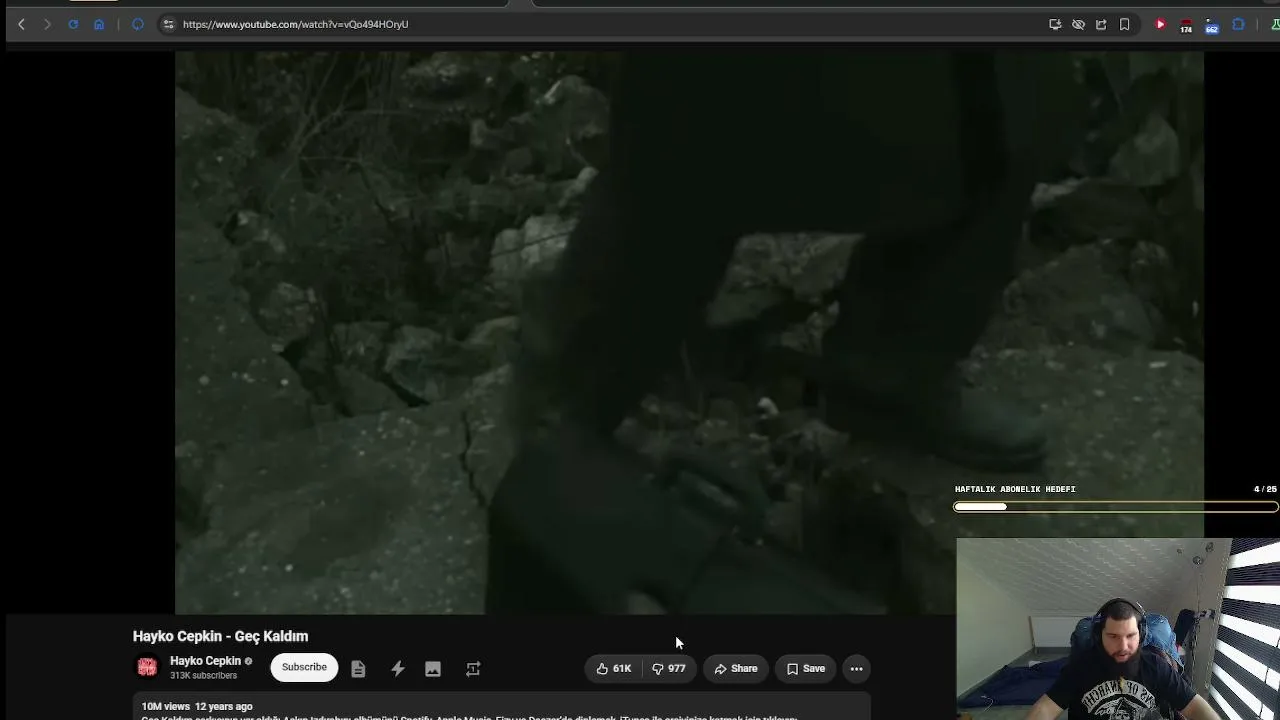Expand the description at 10M views

pyautogui.click(x=502, y=708)
